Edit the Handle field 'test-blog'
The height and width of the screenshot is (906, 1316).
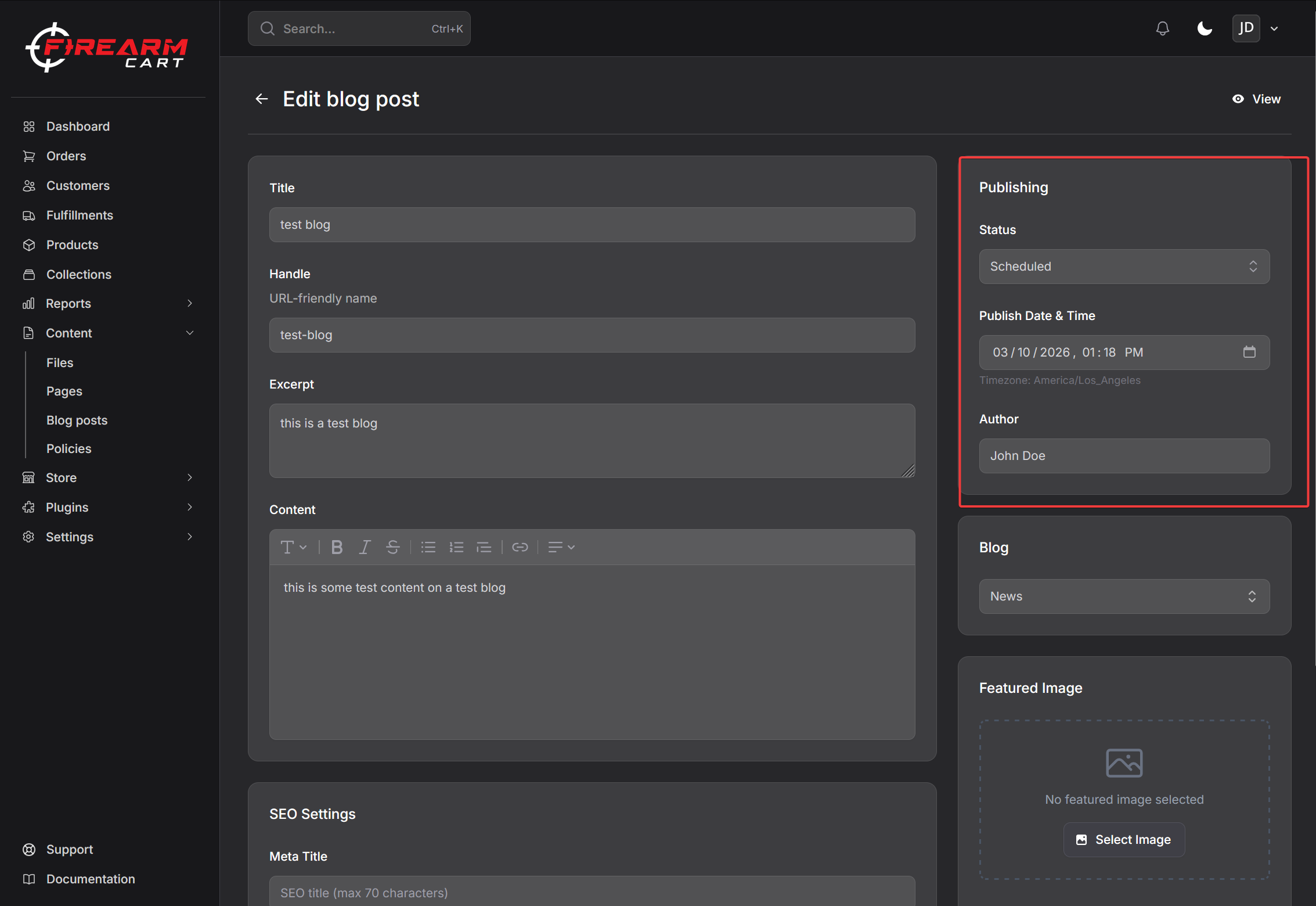pos(592,335)
